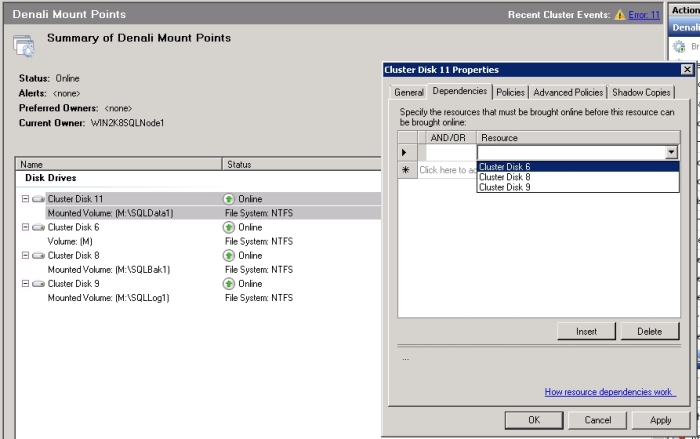Pick Cluster Disk 9 in the resource list
700x439 pixels.
tap(505, 187)
